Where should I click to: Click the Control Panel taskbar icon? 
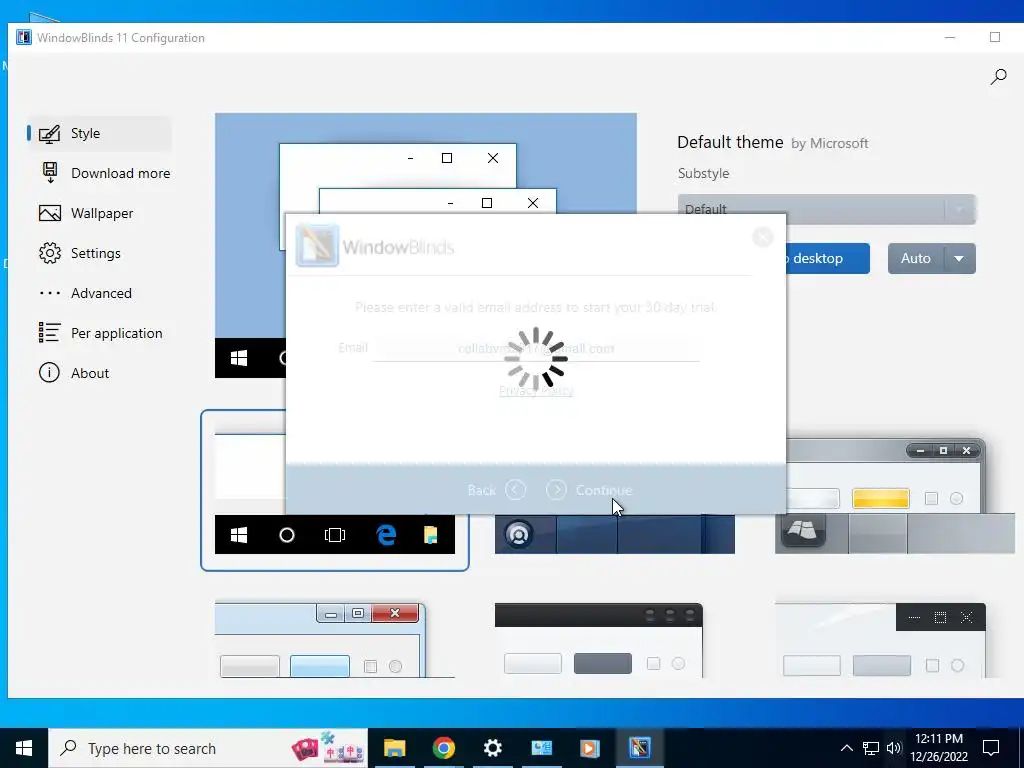tap(541, 748)
